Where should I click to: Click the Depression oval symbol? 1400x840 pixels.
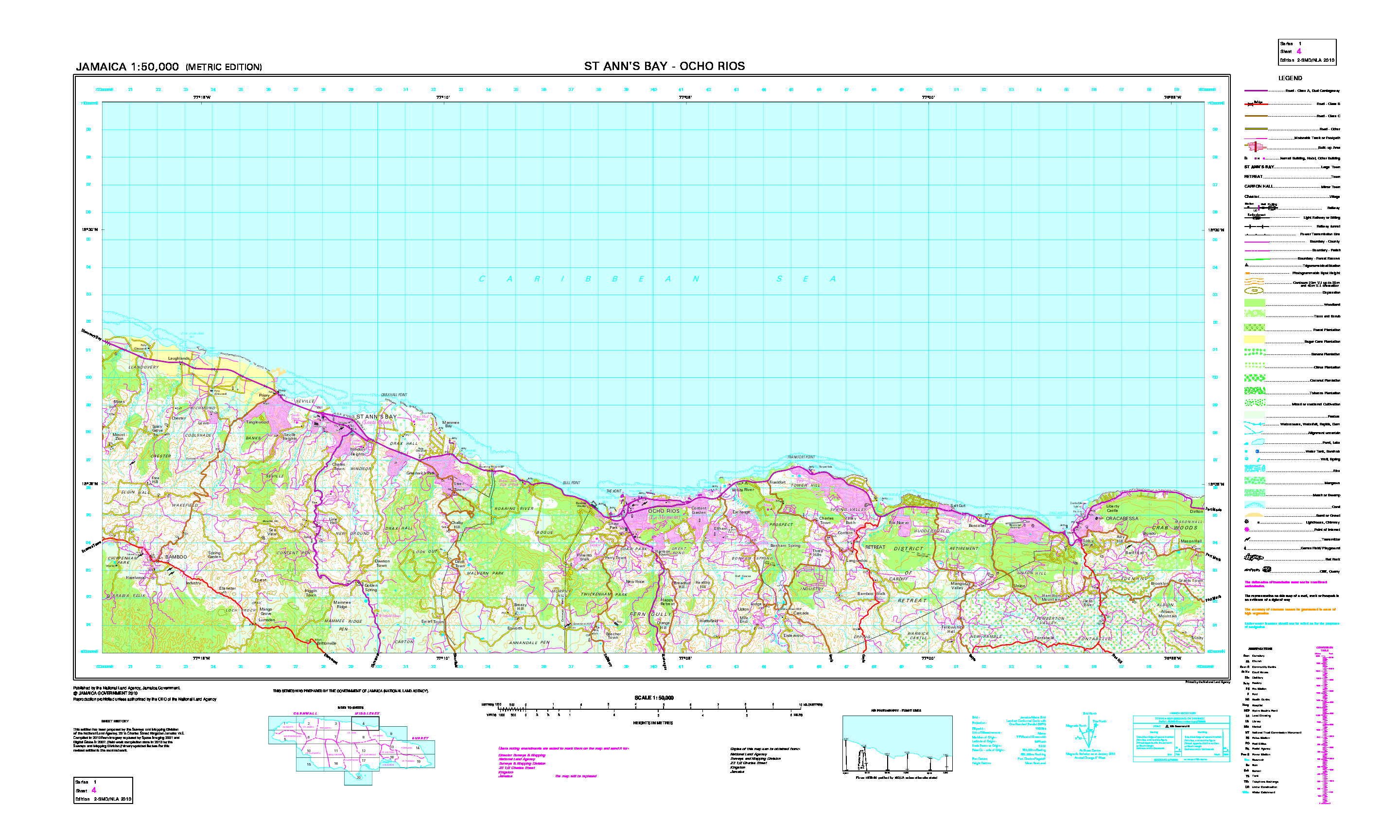[1254, 291]
